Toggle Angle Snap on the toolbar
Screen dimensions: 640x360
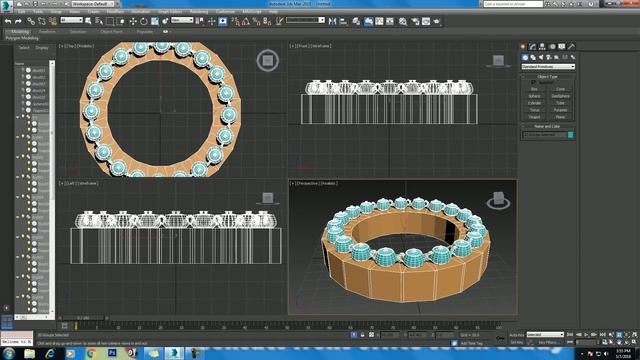tap(246, 21)
